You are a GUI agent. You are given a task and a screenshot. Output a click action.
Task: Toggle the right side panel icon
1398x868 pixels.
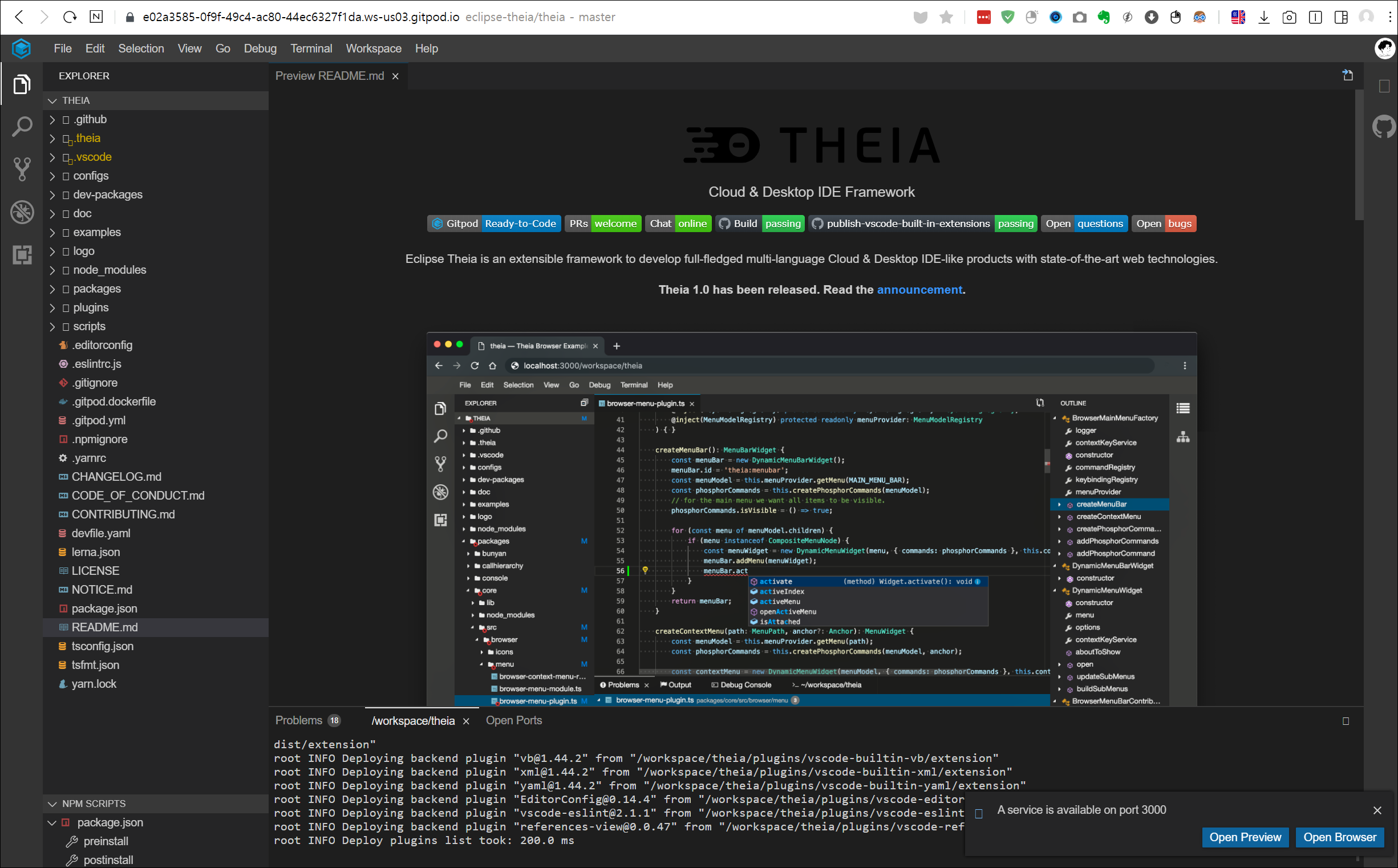coord(1384,86)
